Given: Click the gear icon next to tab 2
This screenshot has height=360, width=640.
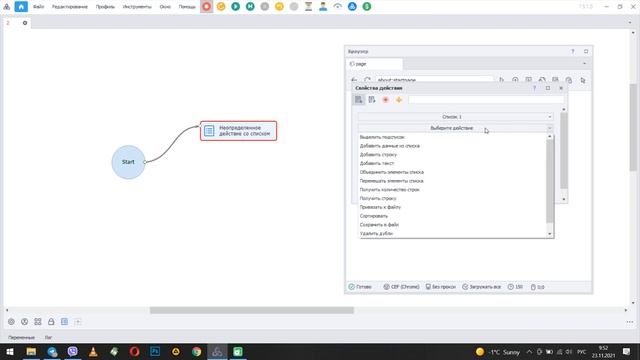Looking at the screenshot, I should click(25, 23).
